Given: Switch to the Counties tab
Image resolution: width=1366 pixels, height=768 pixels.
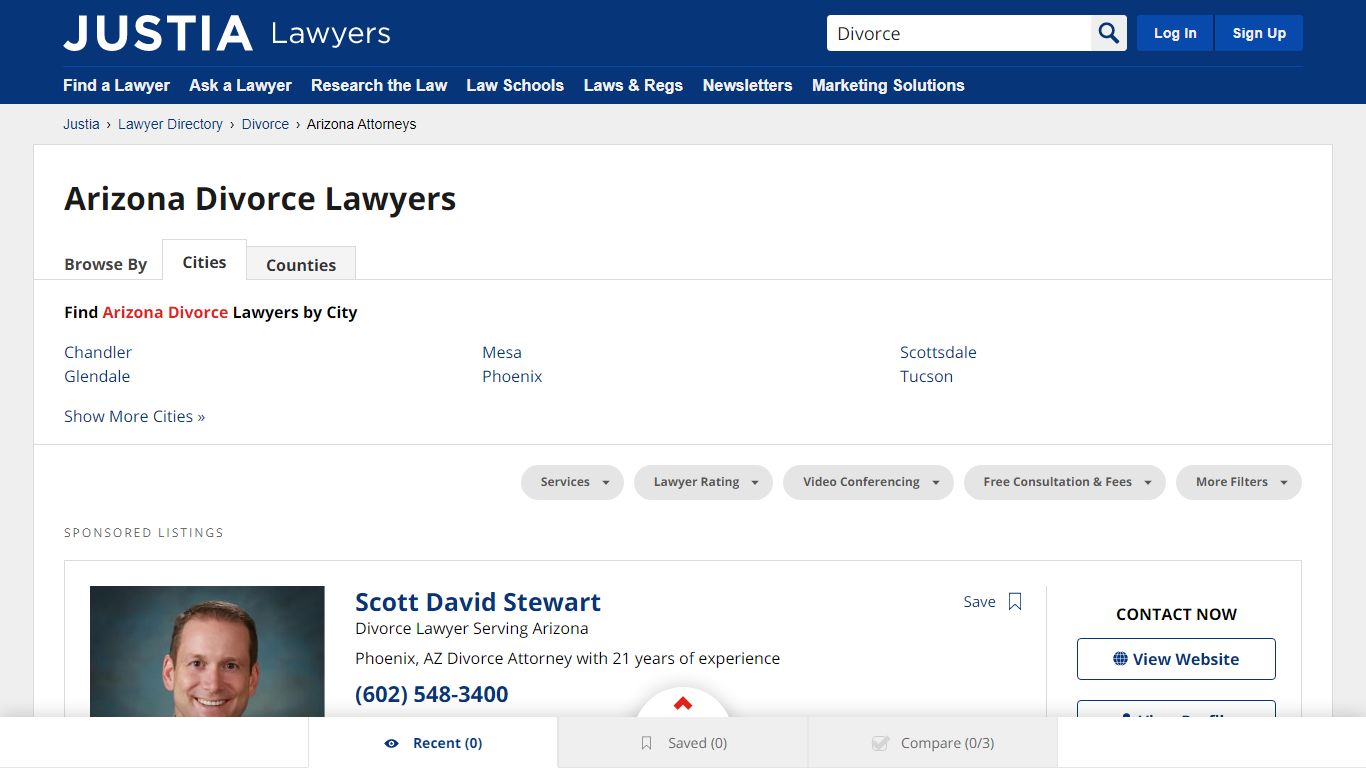Looking at the screenshot, I should 301,264.
